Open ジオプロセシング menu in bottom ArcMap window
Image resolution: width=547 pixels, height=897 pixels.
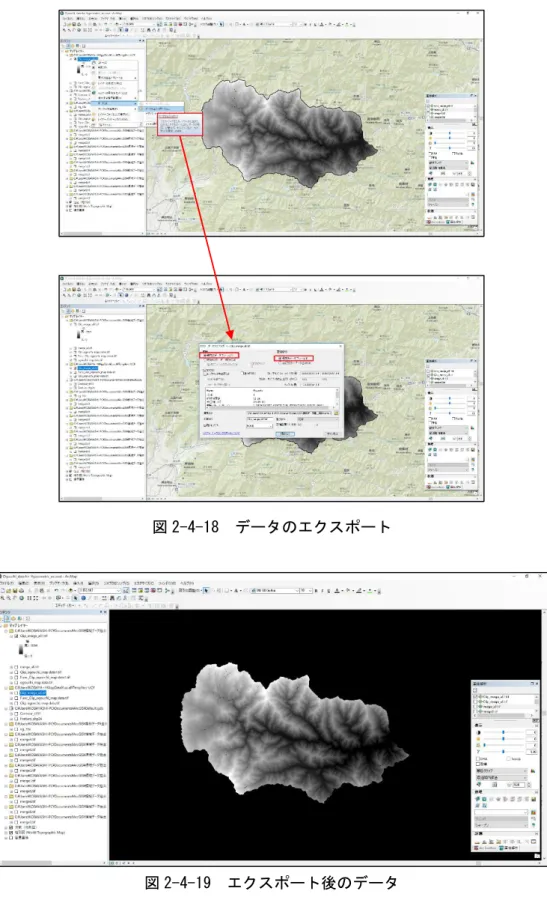116,584
